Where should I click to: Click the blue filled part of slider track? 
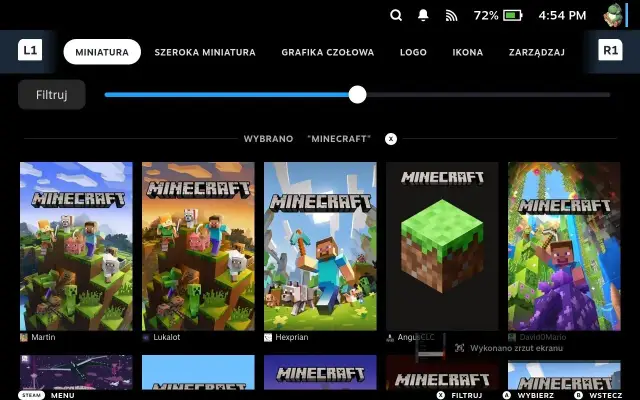227,95
